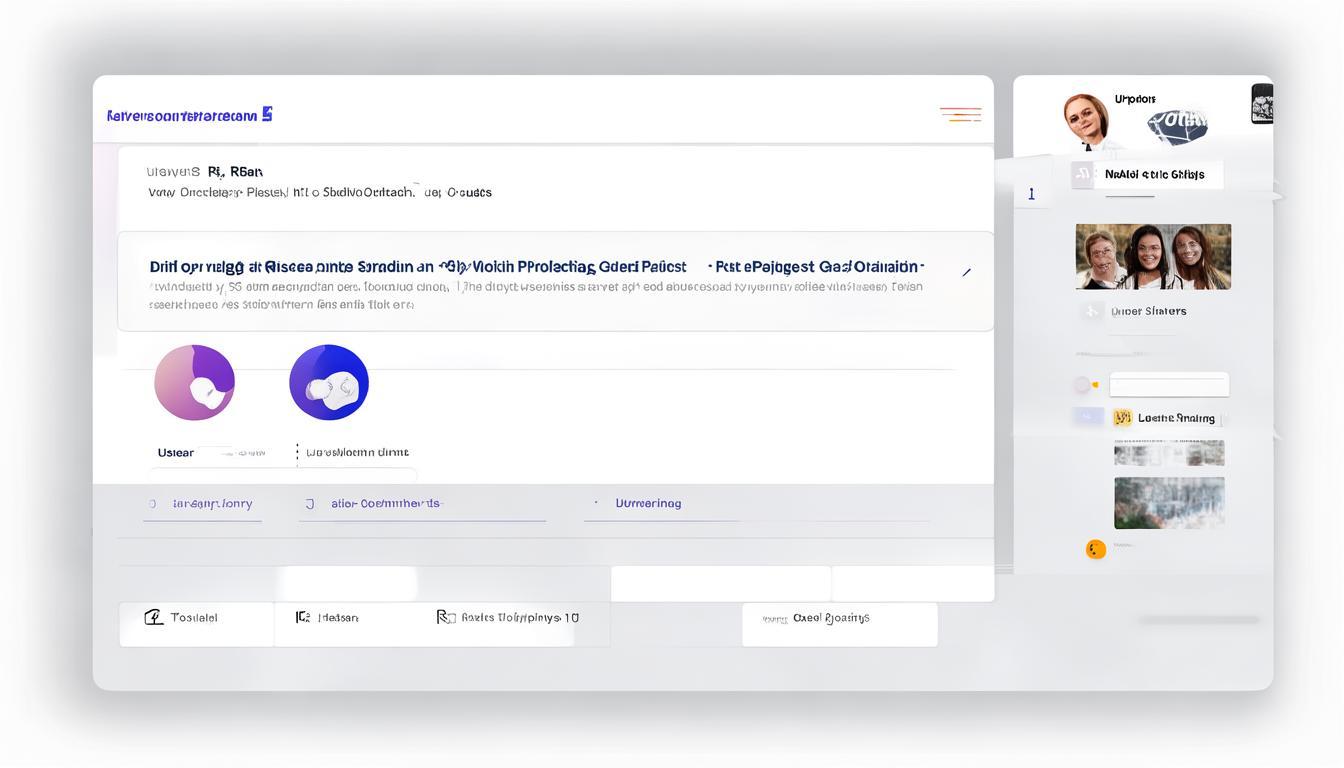Image resolution: width=1344 pixels, height=768 pixels.
Task: Click the logo icon at top left header
Action: tap(267, 114)
